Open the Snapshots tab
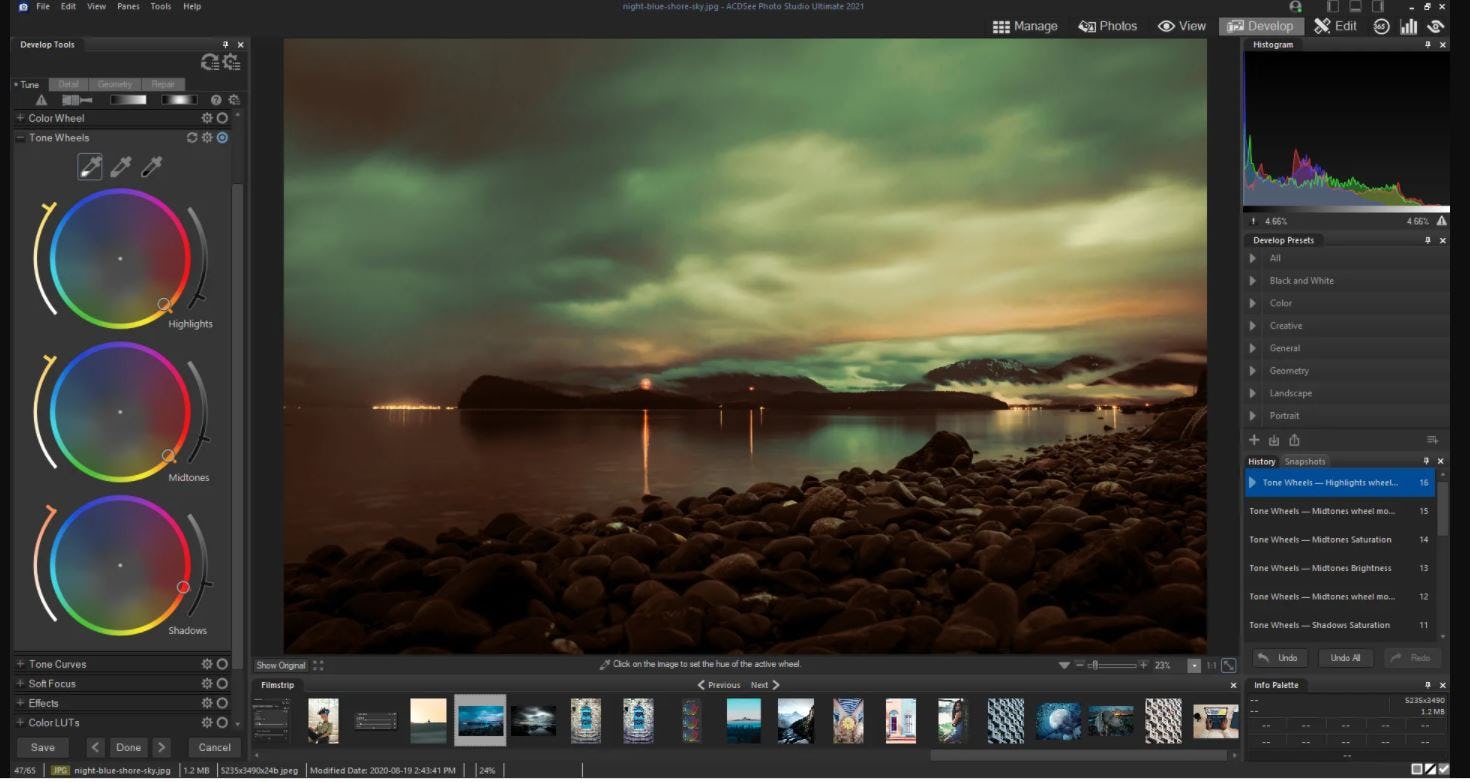The height and width of the screenshot is (782, 1470). [1304, 461]
